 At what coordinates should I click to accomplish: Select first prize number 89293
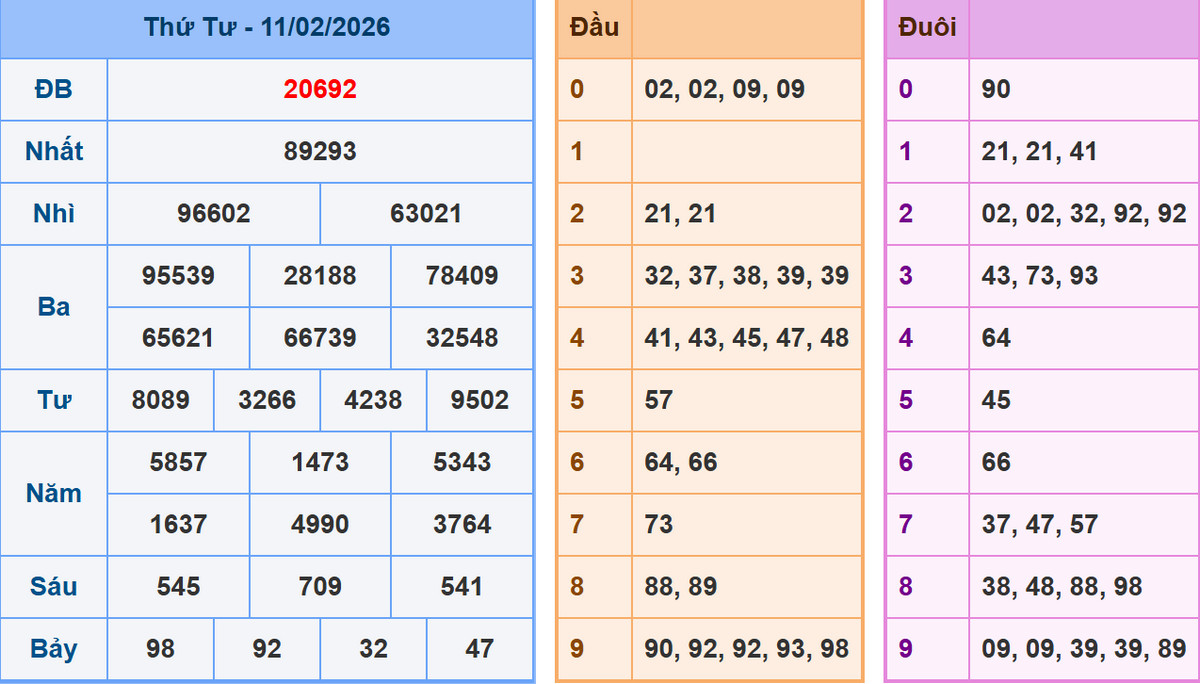320,152
